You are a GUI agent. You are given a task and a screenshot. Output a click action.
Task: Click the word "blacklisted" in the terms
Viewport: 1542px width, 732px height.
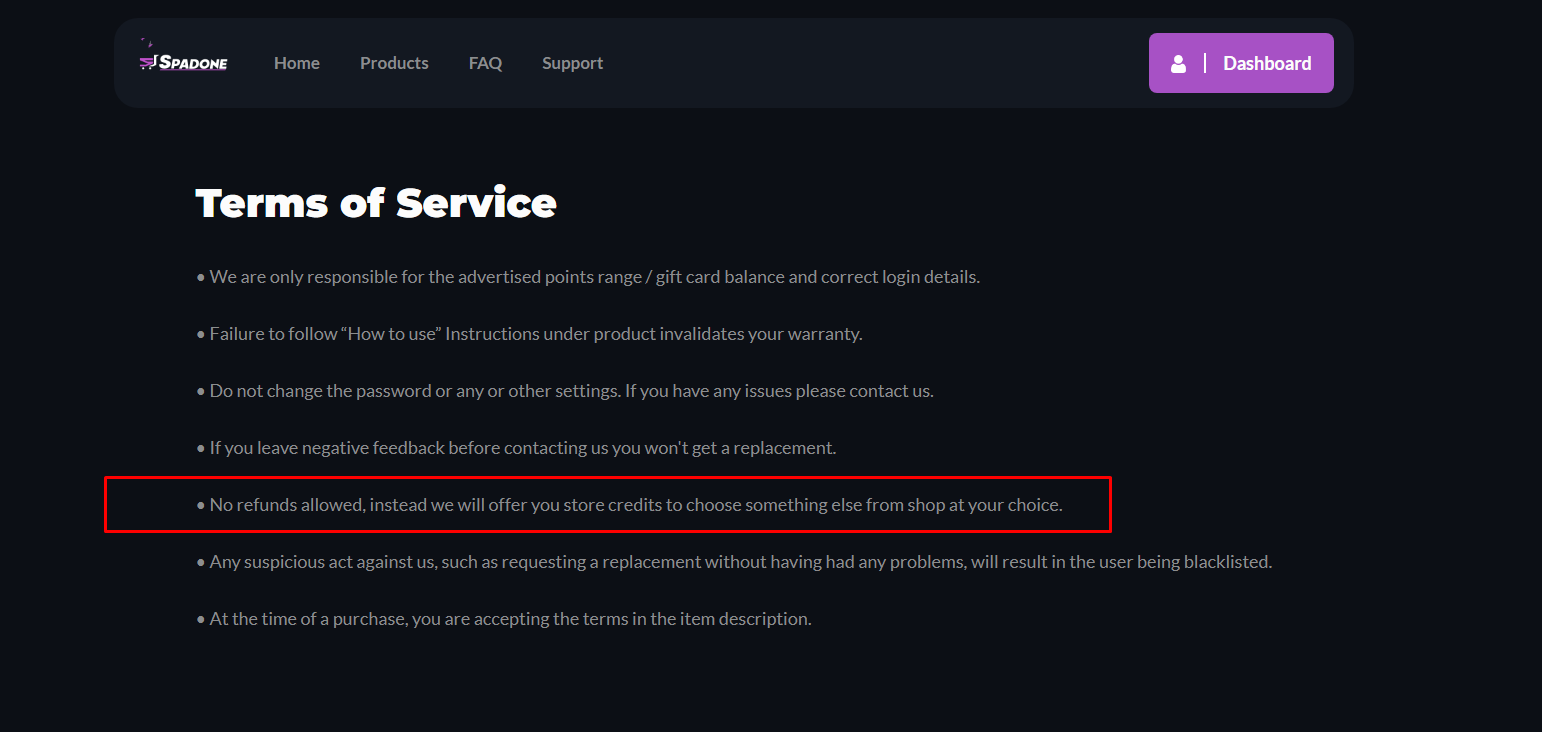[1228, 562]
